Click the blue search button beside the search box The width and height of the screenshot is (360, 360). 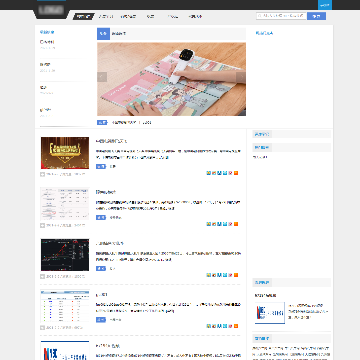[x=316, y=16]
